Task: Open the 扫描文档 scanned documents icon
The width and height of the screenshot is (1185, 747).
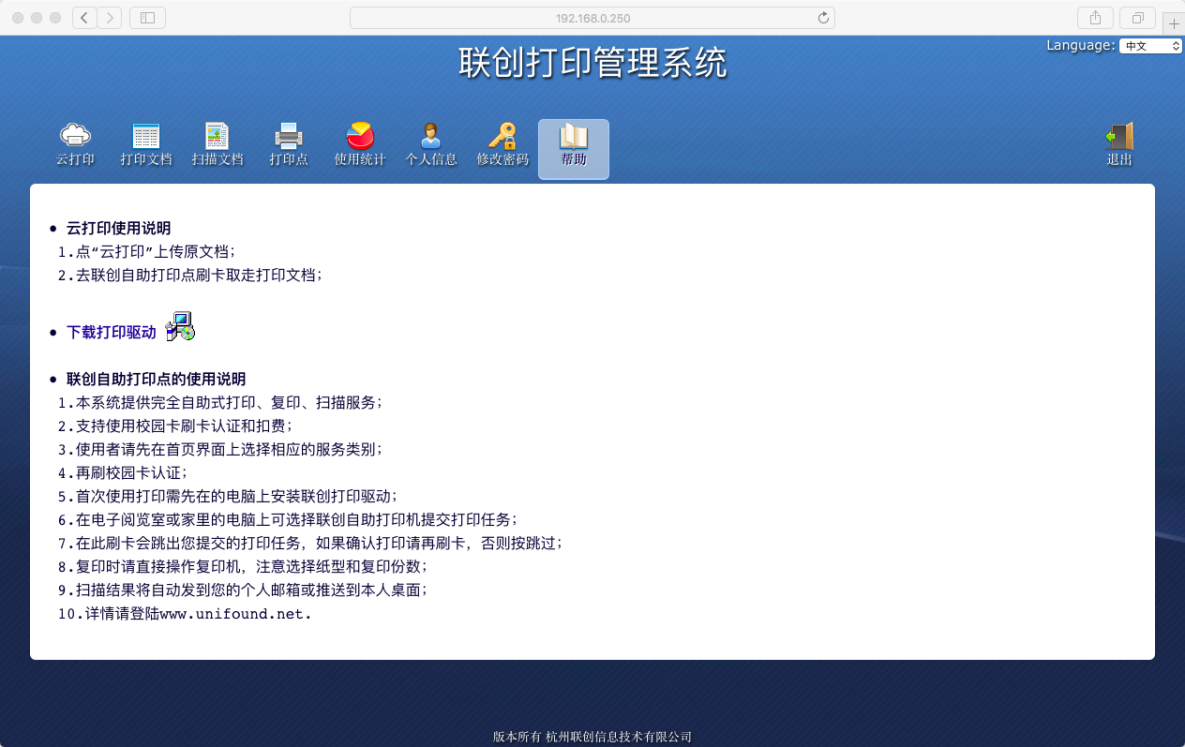Action: 217,136
